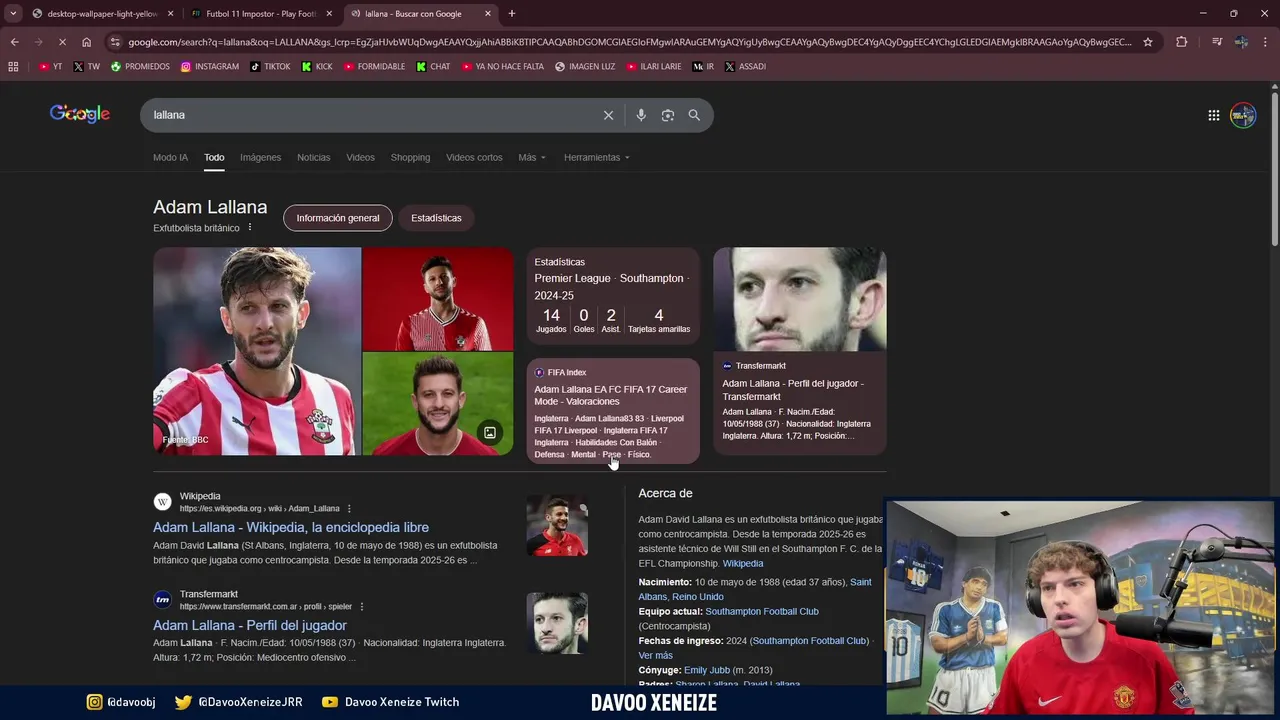Open the TIKTOK bookmark
The width and height of the screenshot is (1280, 720).
[x=270, y=67]
